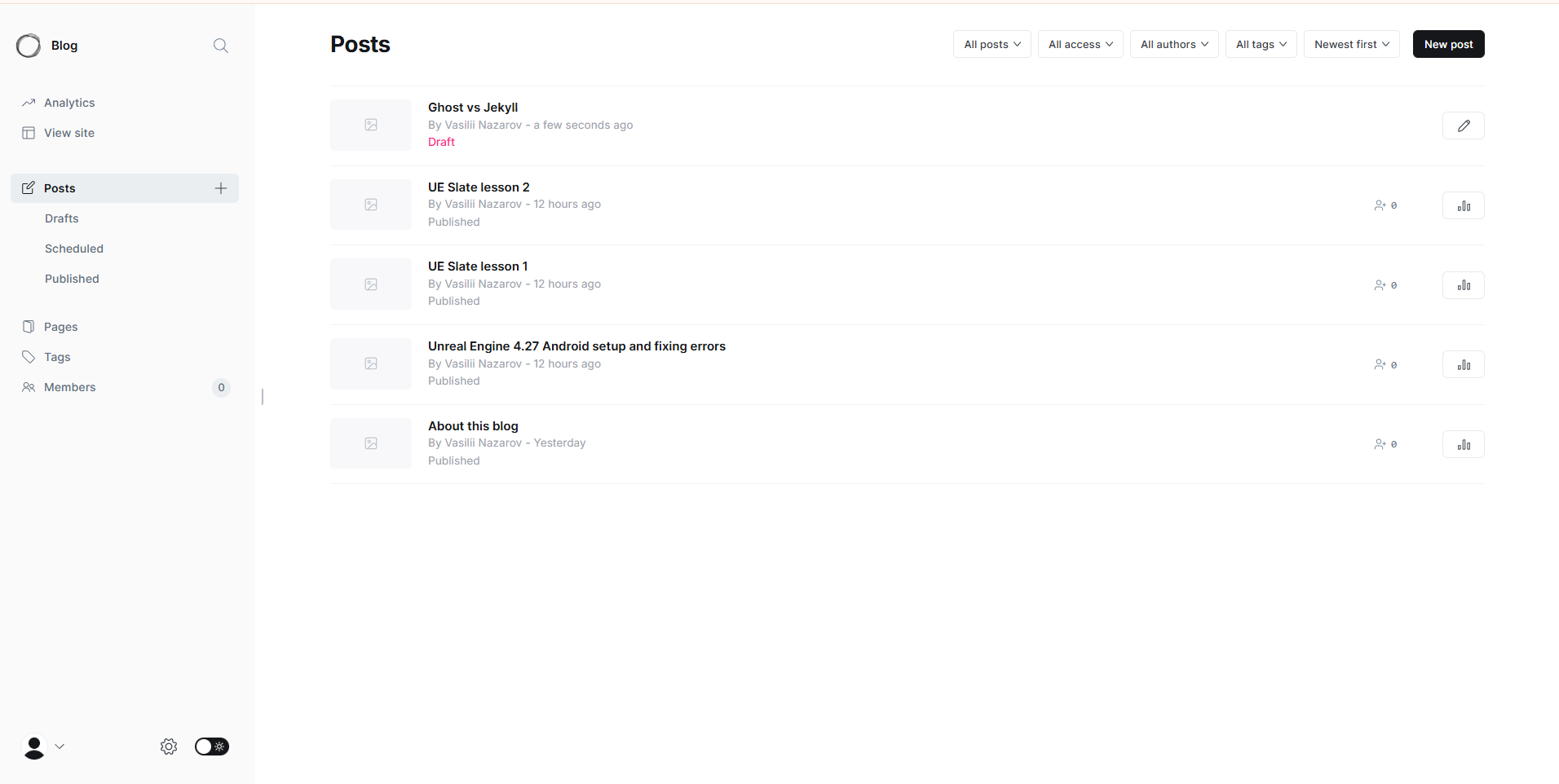This screenshot has height=784, width=1559.
Task: Open analytics chart icon for UE Slate lesson 1
Action: 1463,285
